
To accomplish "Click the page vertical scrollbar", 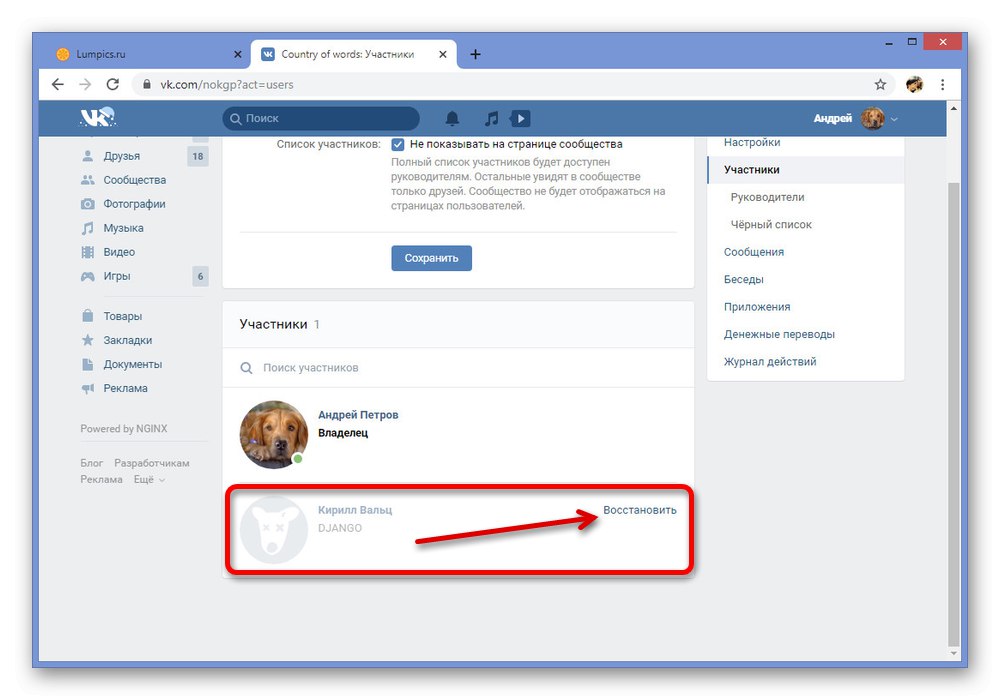I will tap(953, 414).
